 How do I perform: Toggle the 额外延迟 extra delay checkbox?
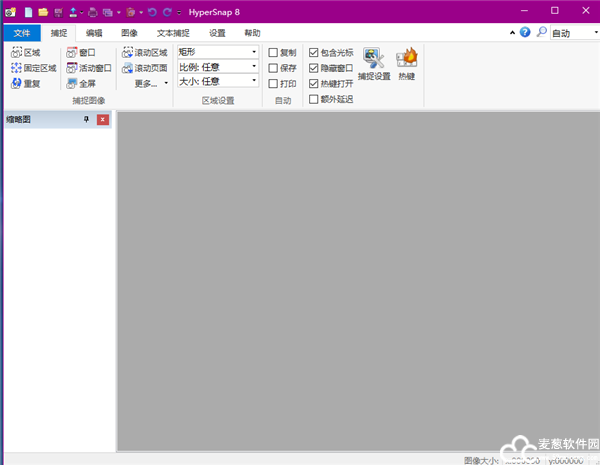(314, 99)
